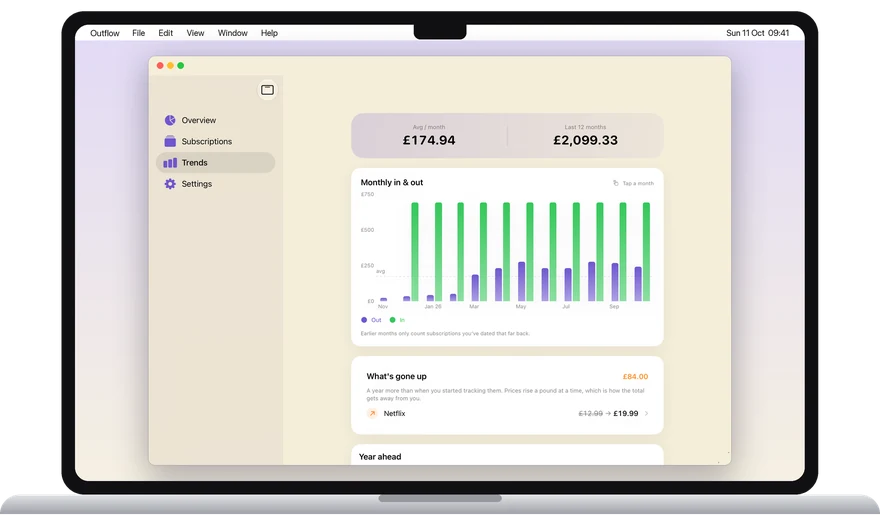Screen dimensions: 880x516
Task: Select the green bar above the Mar label
Action: (x=483, y=252)
